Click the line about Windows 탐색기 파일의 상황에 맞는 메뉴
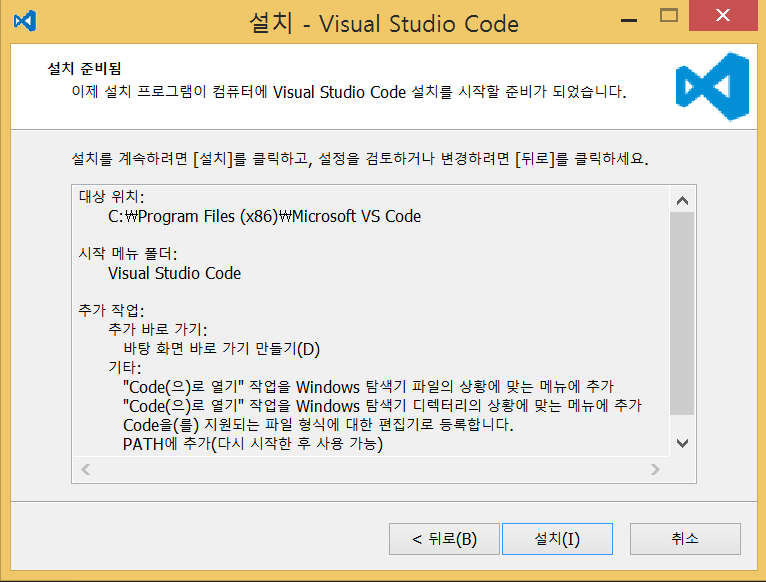The image size is (766, 582). 368,387
